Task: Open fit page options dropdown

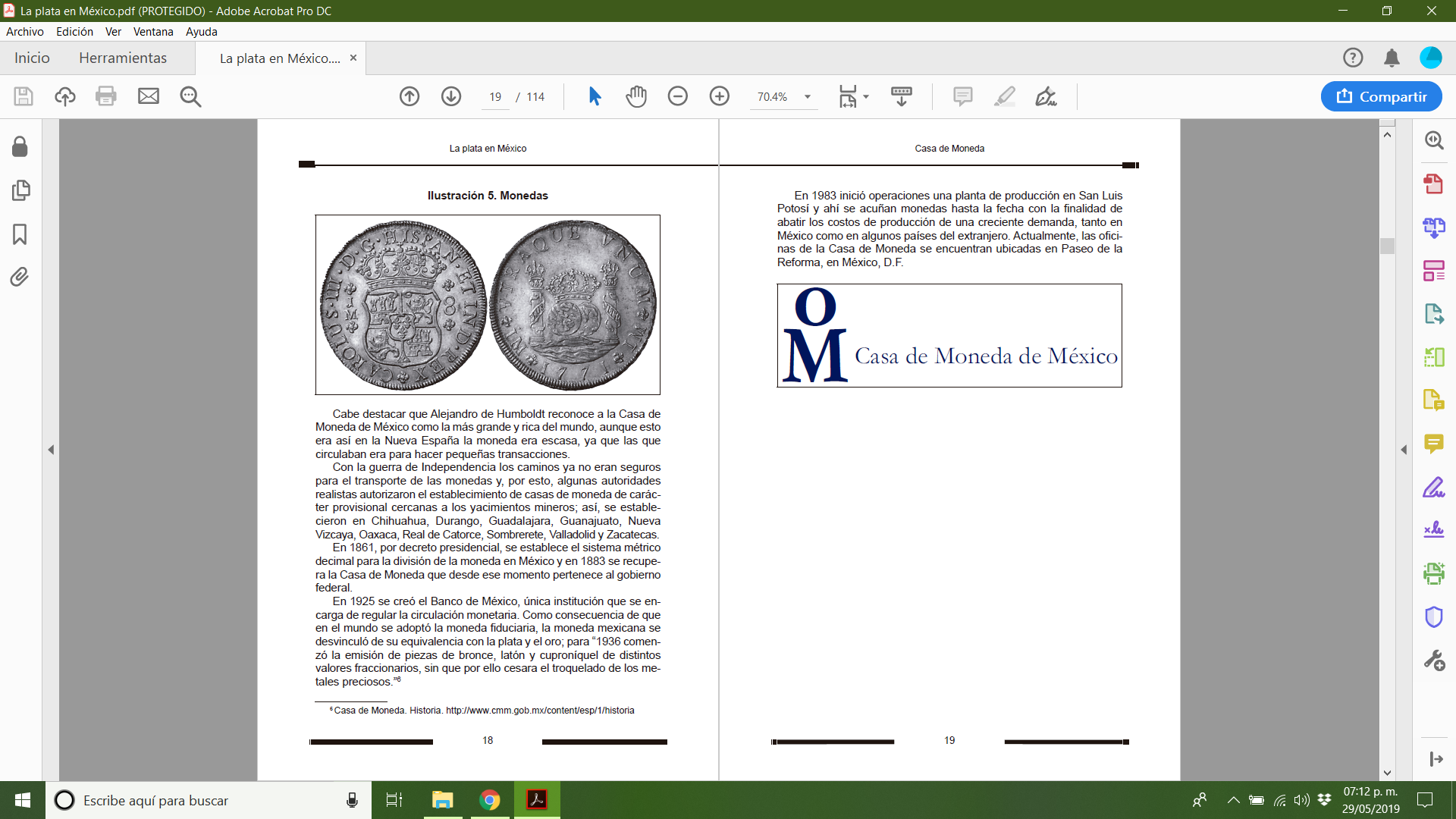Action: (x=866, y=97)
